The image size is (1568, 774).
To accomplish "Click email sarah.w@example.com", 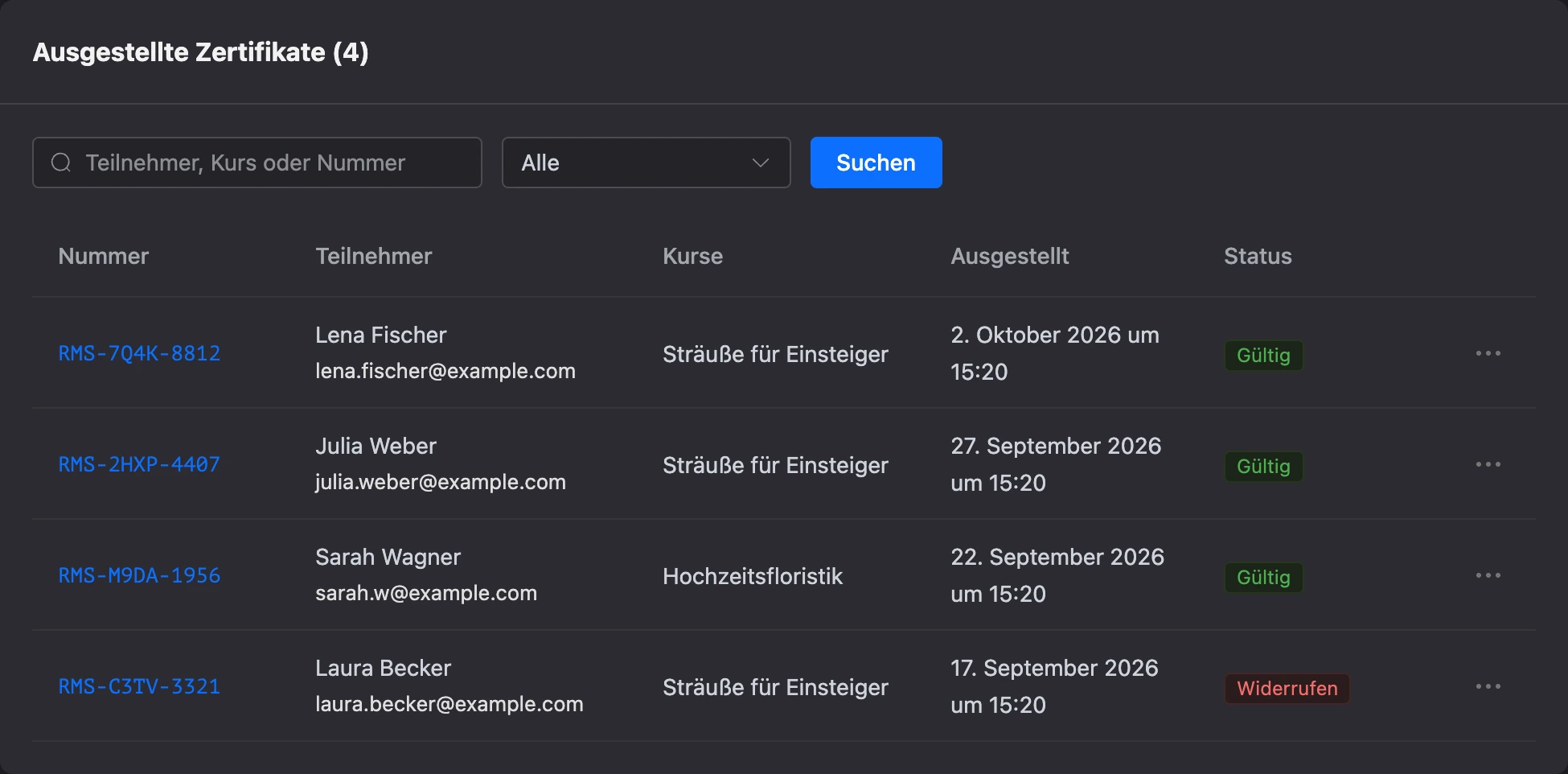I will (426, 593).
